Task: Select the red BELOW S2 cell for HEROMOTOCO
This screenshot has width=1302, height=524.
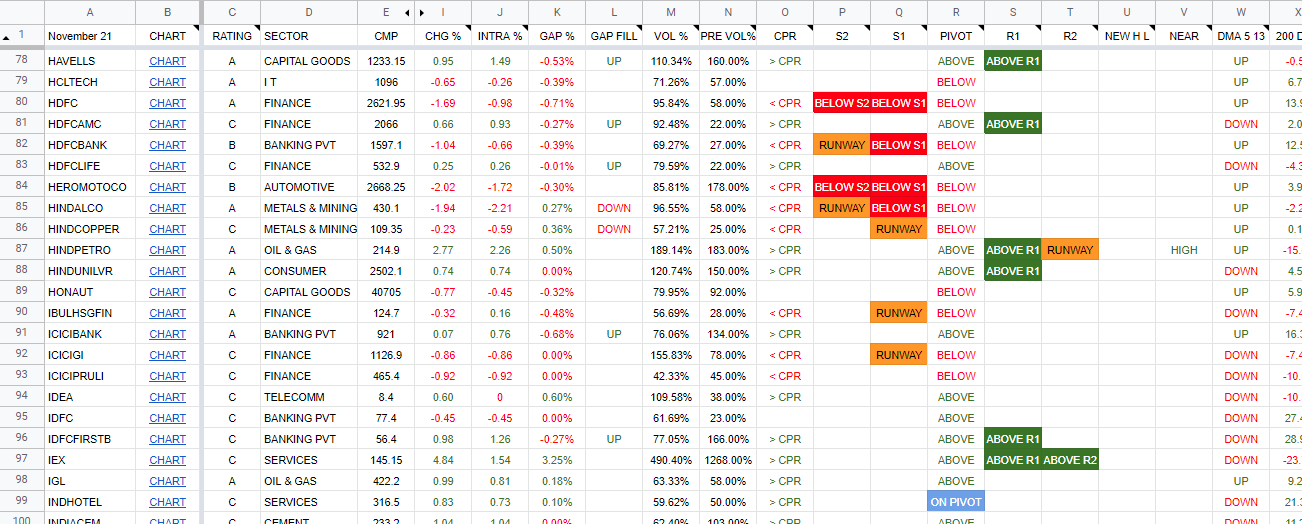Action: (842, 187)
